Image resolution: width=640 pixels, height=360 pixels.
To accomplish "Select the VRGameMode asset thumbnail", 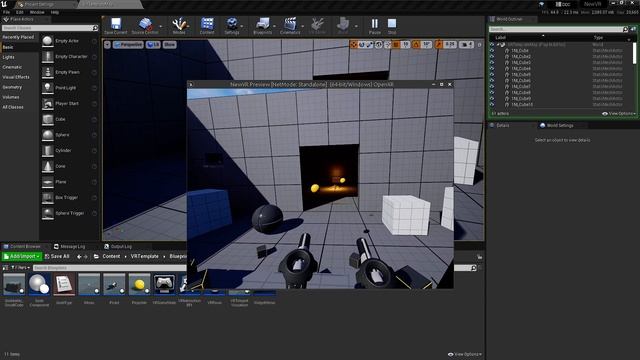I will (x=164, y=285).
